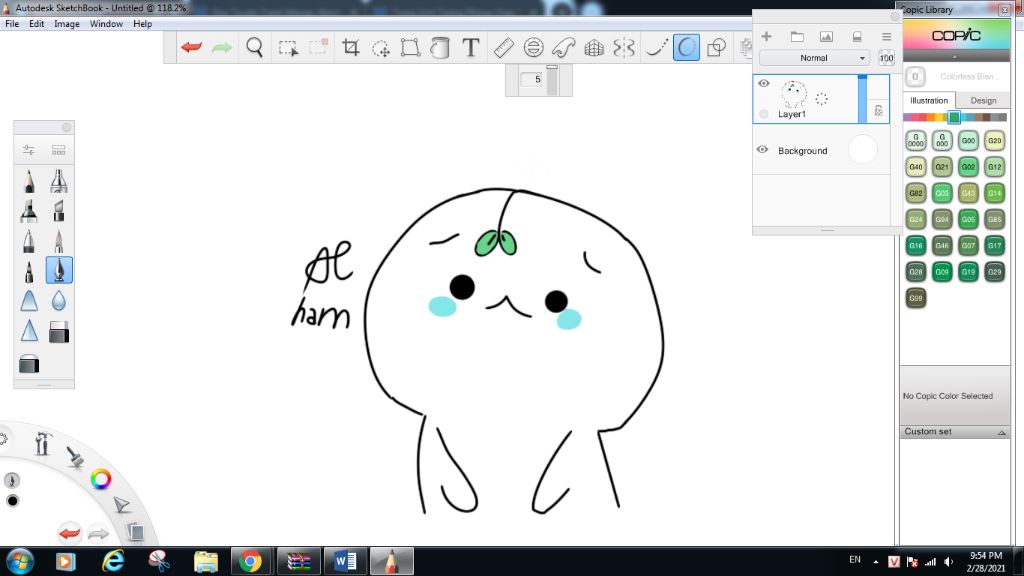Image resolution: width=1024 pixels, height=576 pixels.
Task: Choose the Marker brush in brush palette
Action: (x=29, y=211)
